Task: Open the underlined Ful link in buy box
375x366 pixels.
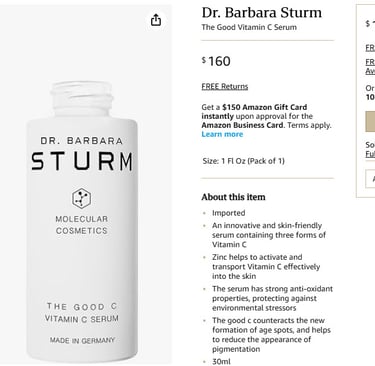Action: pyautogui.click(x=370, y=154)
